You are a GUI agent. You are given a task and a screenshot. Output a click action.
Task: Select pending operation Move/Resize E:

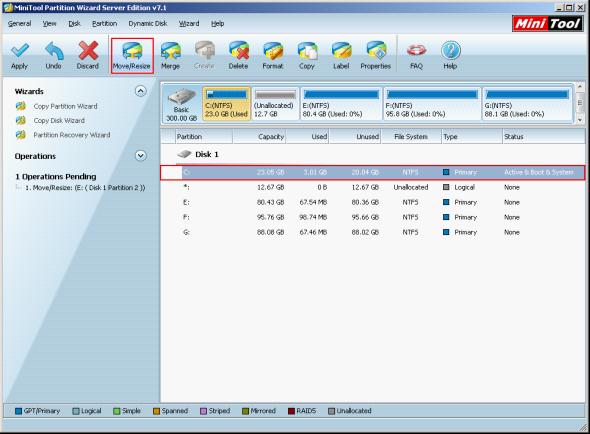click(85, 187)
